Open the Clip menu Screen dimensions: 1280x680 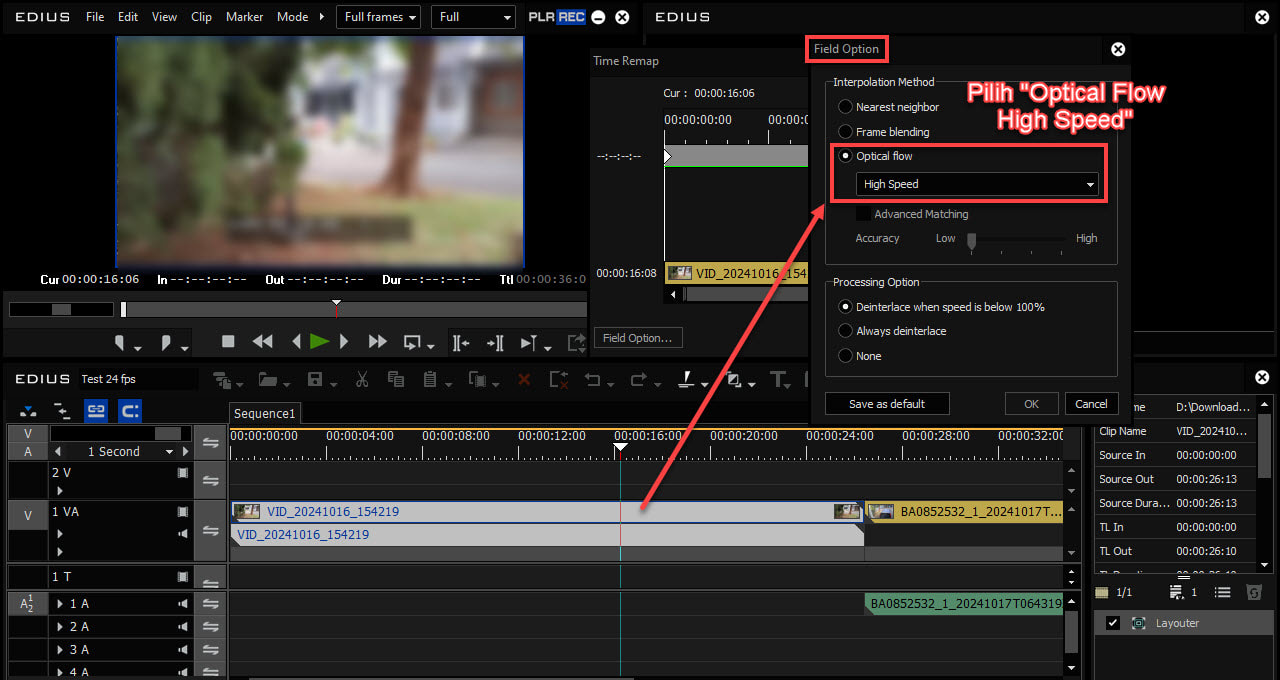tap(201, 17)
